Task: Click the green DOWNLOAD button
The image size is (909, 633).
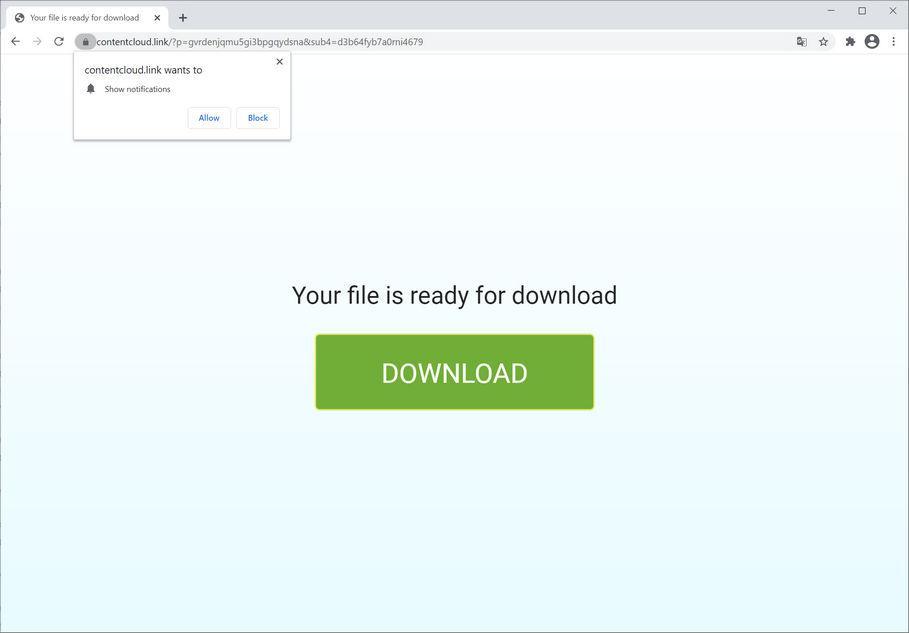Action: click(x=454, y=371)
